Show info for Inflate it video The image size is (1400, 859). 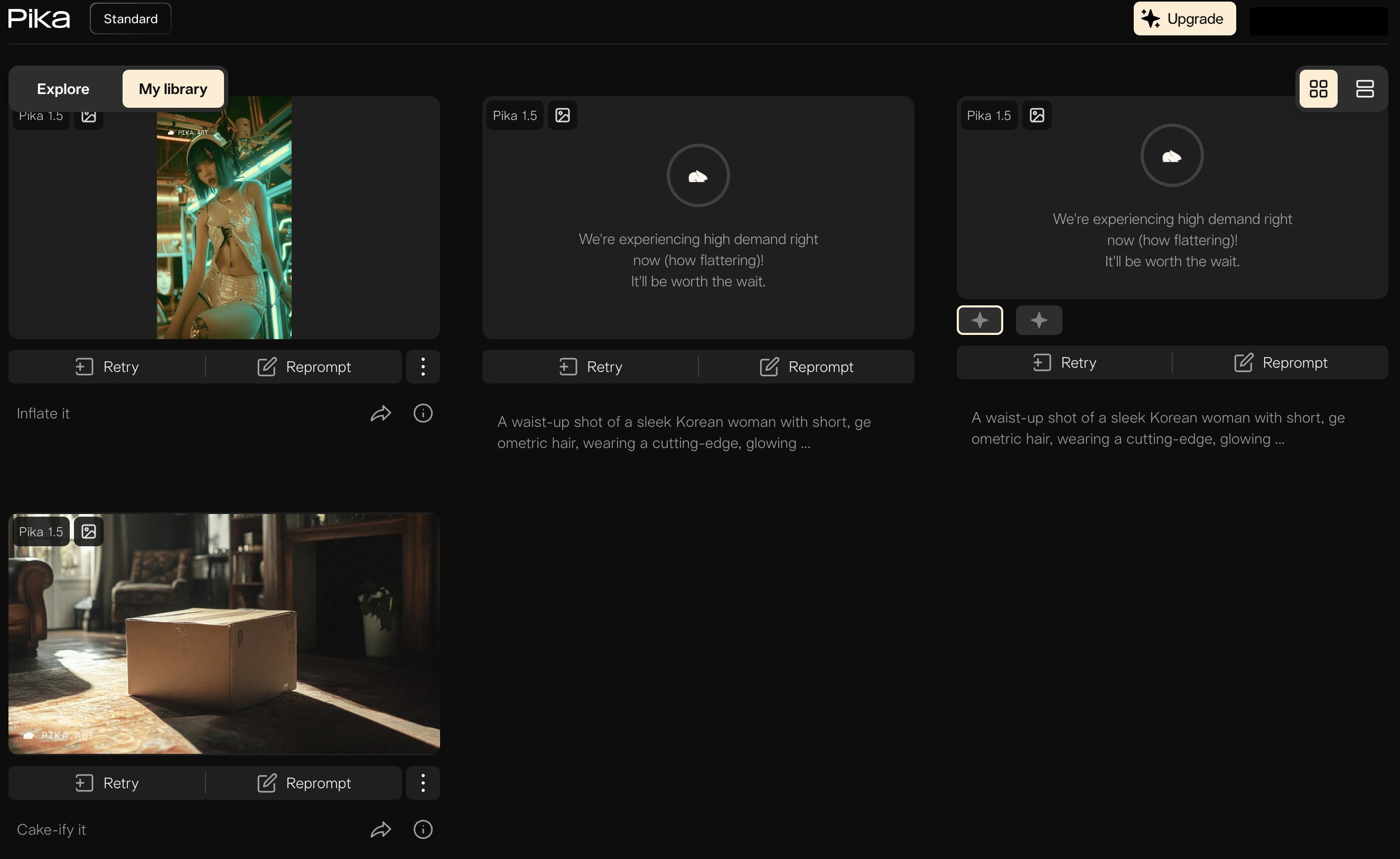423,414
